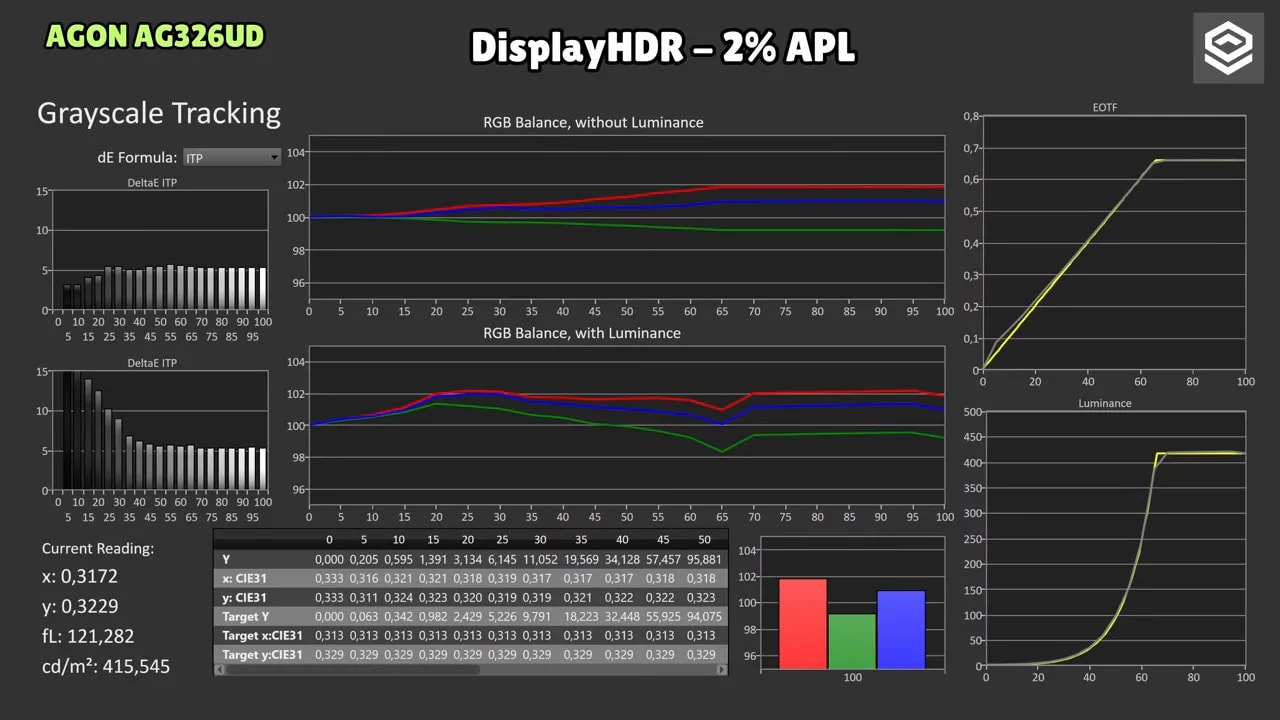This screenshot has width=1280, height=720.
Task: Click the EOTF chart
Action: tap(1115, 243)
